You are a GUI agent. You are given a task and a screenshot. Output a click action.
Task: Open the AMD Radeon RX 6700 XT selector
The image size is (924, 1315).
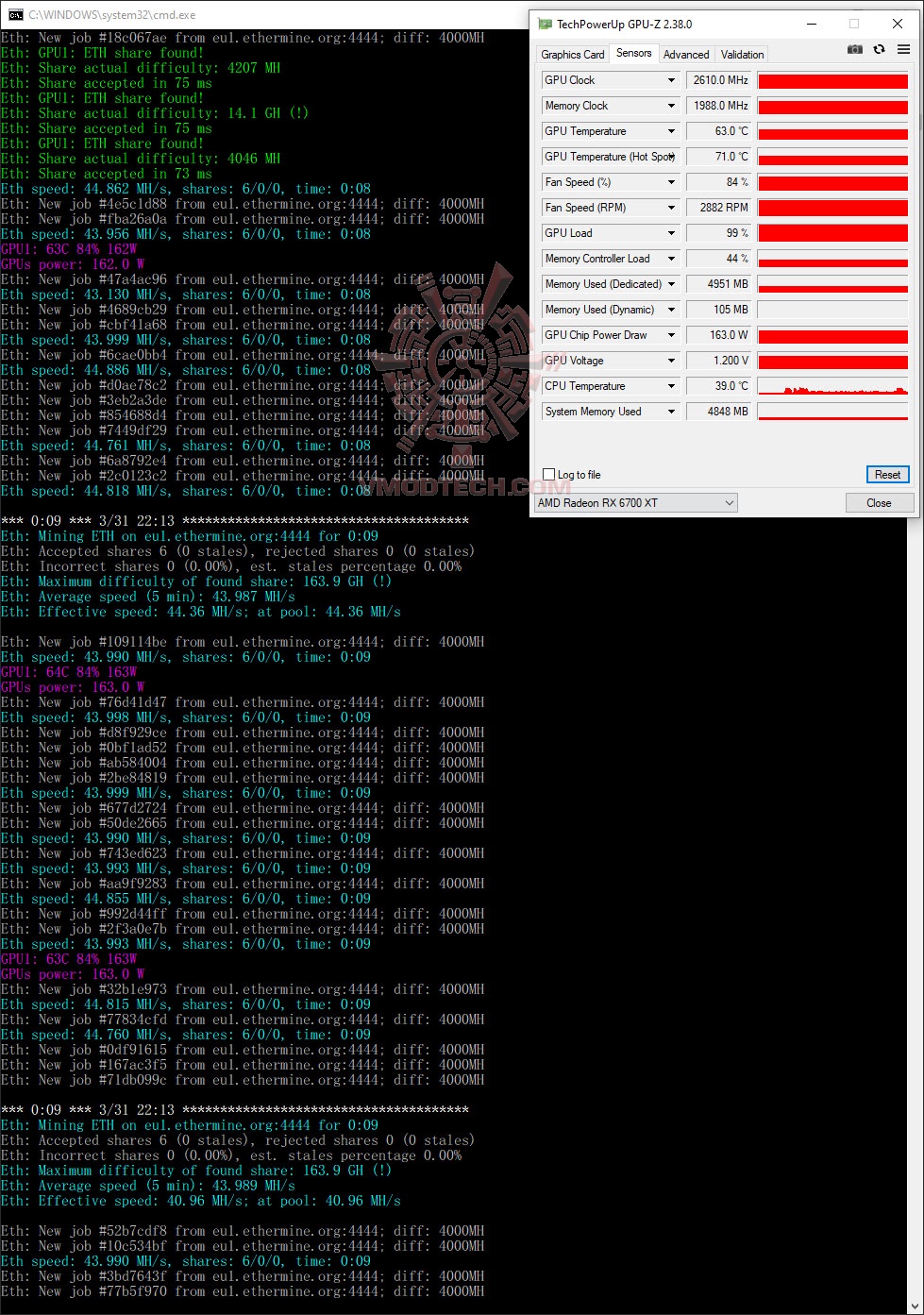click(x=636, y=503)
